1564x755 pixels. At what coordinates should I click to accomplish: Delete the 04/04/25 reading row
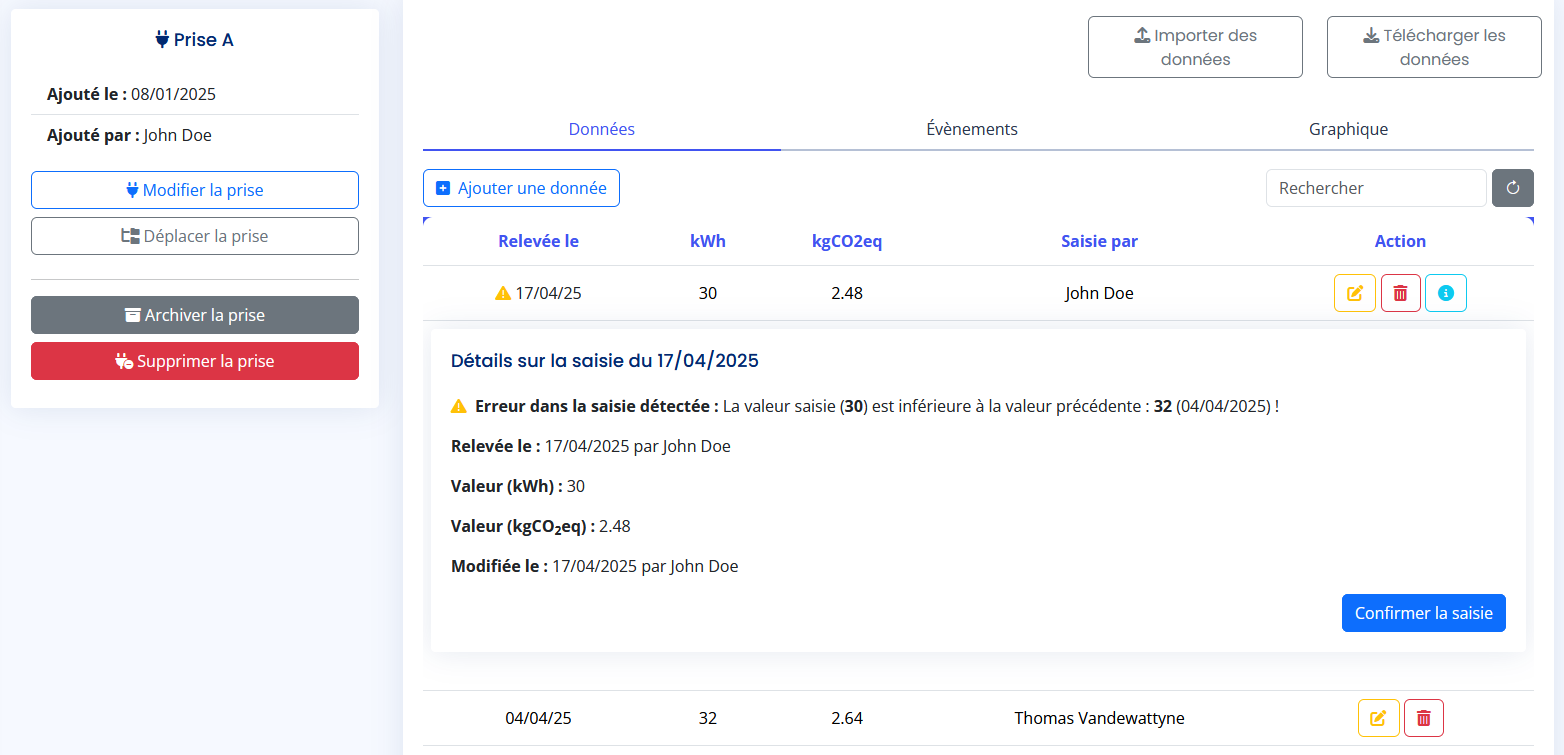[x=1423, y=718]
